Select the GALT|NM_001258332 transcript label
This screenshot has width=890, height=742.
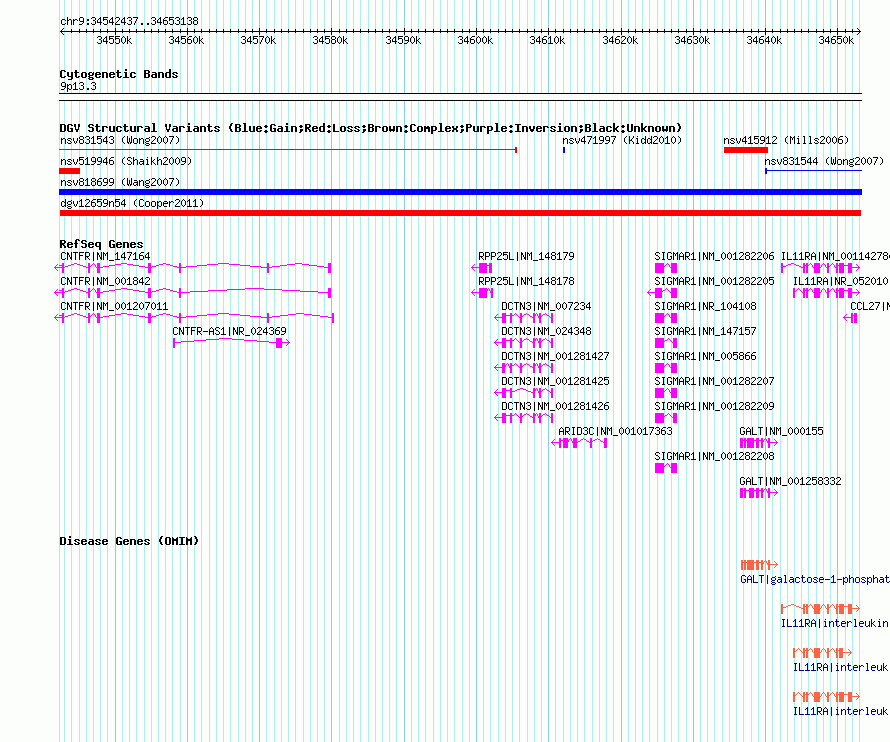(790, 481)
